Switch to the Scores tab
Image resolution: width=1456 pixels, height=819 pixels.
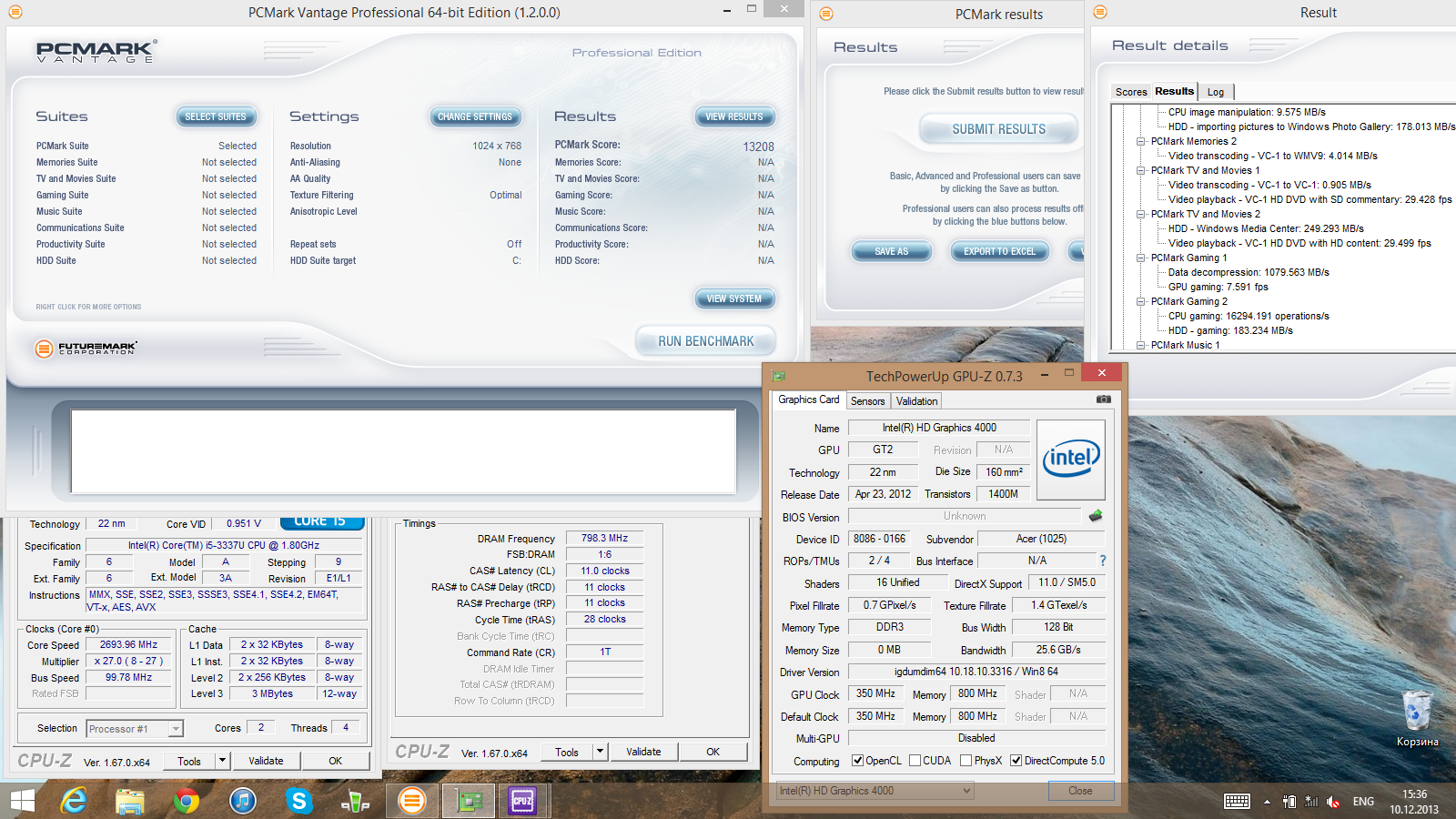click(x=1131, y=92)
